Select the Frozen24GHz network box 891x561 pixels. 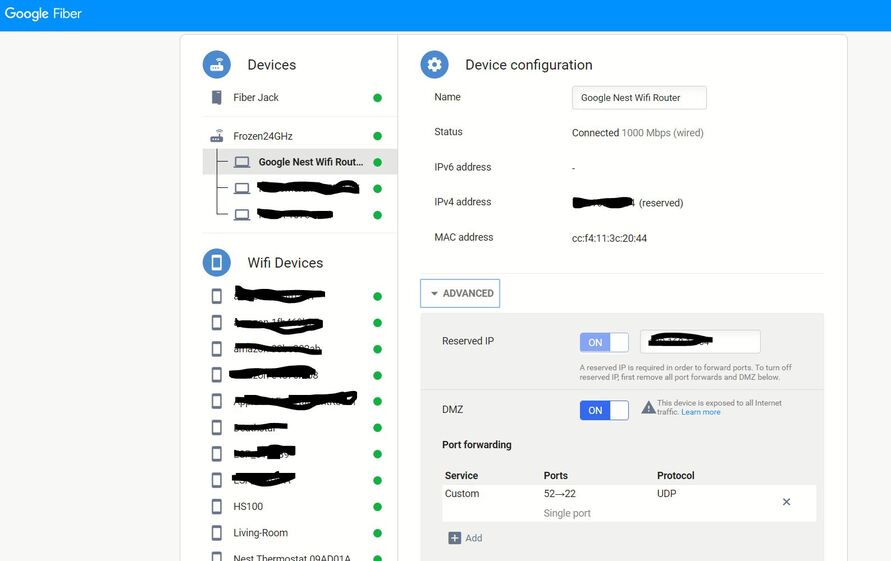(x=263, y=136)
